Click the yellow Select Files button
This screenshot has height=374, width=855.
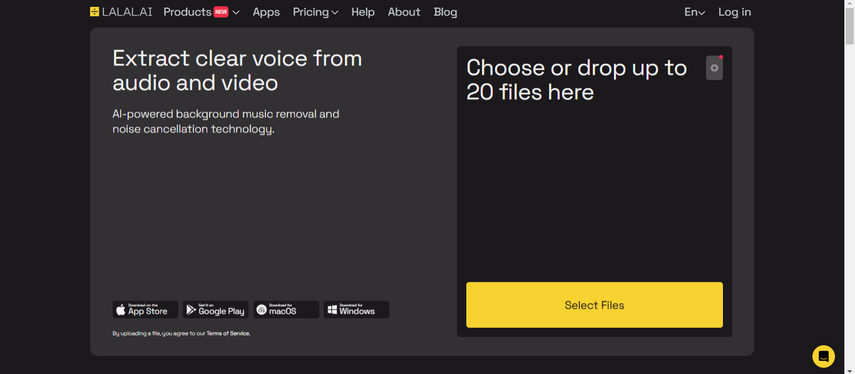point(594,305)
